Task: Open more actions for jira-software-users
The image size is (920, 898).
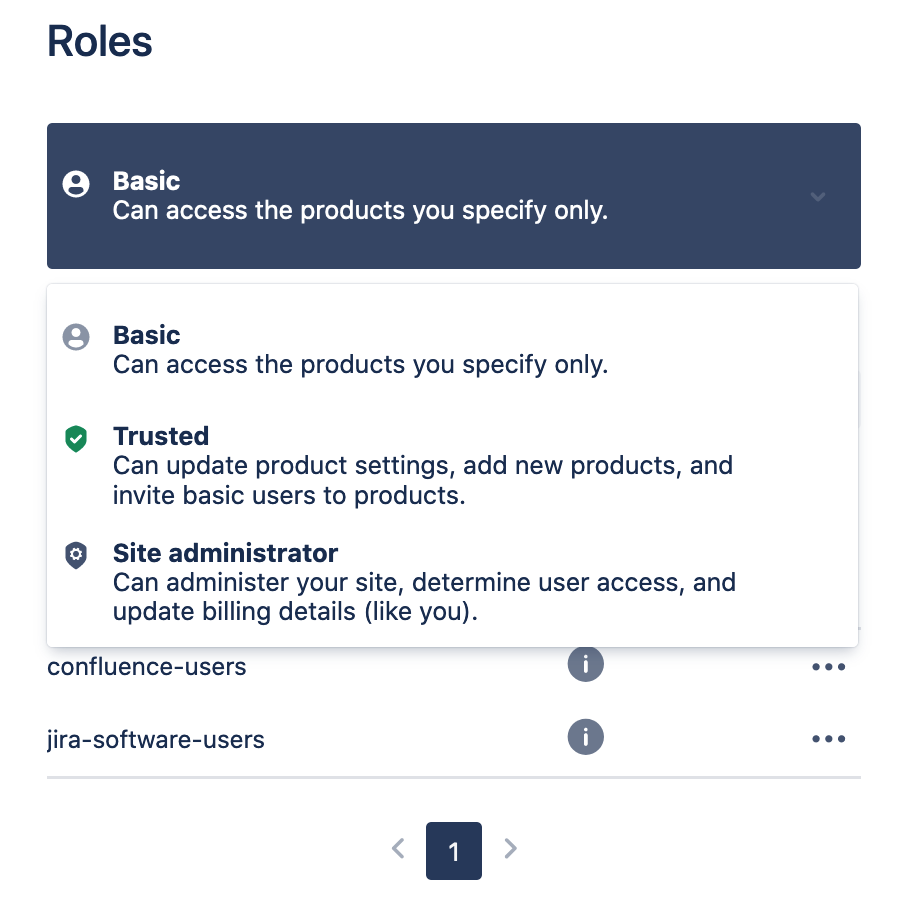Action: pyautogui.click(x=829, y=739)
